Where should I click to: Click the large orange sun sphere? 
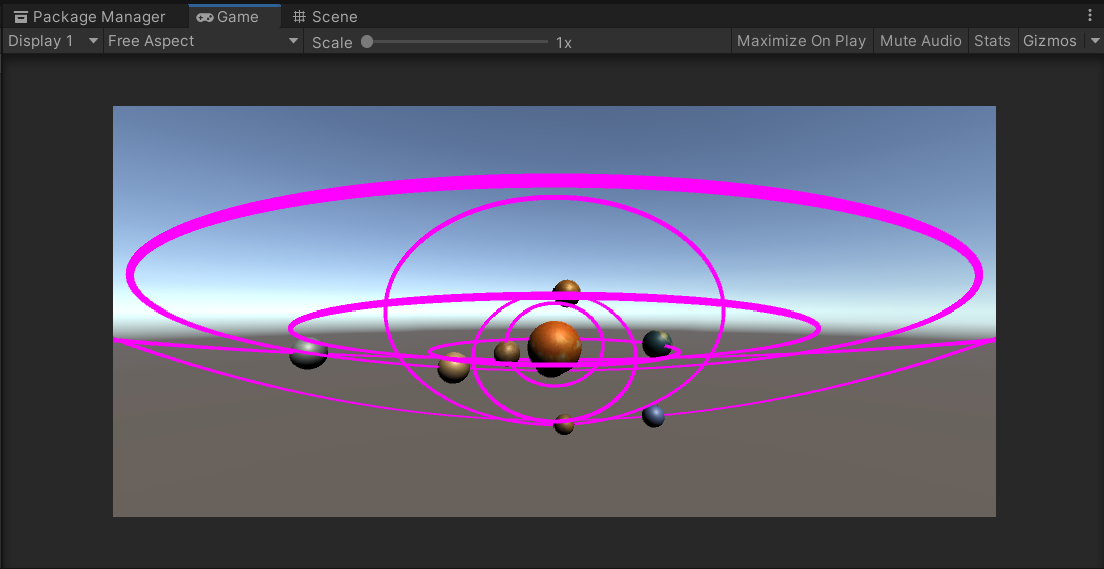coord(554,346)
